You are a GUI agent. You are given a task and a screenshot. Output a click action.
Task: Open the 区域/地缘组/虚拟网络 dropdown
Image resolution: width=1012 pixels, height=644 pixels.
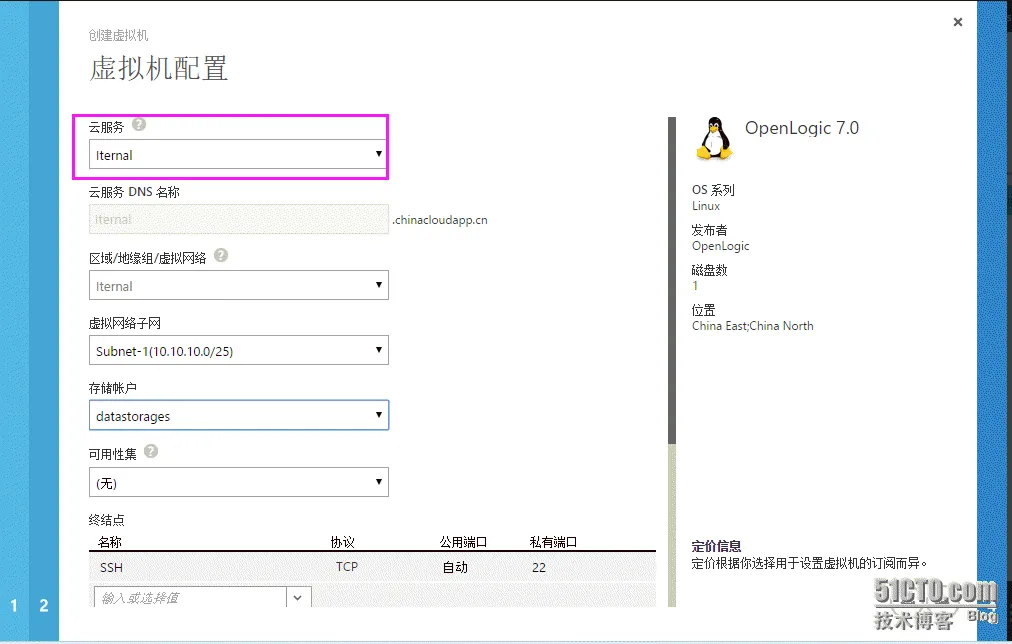pyautogui.click(x=238, y=285)
